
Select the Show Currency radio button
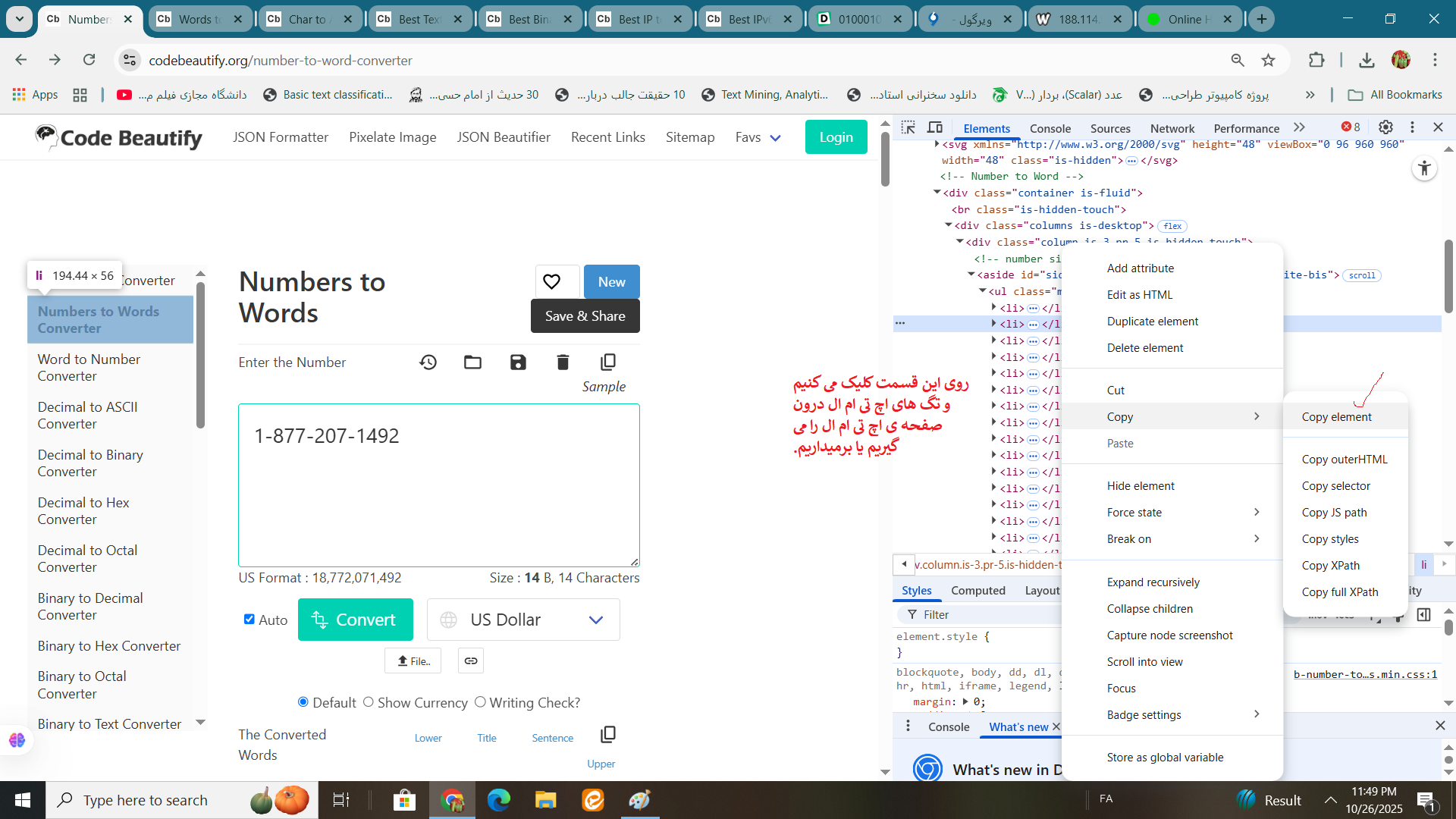click(x=369, y=702)
